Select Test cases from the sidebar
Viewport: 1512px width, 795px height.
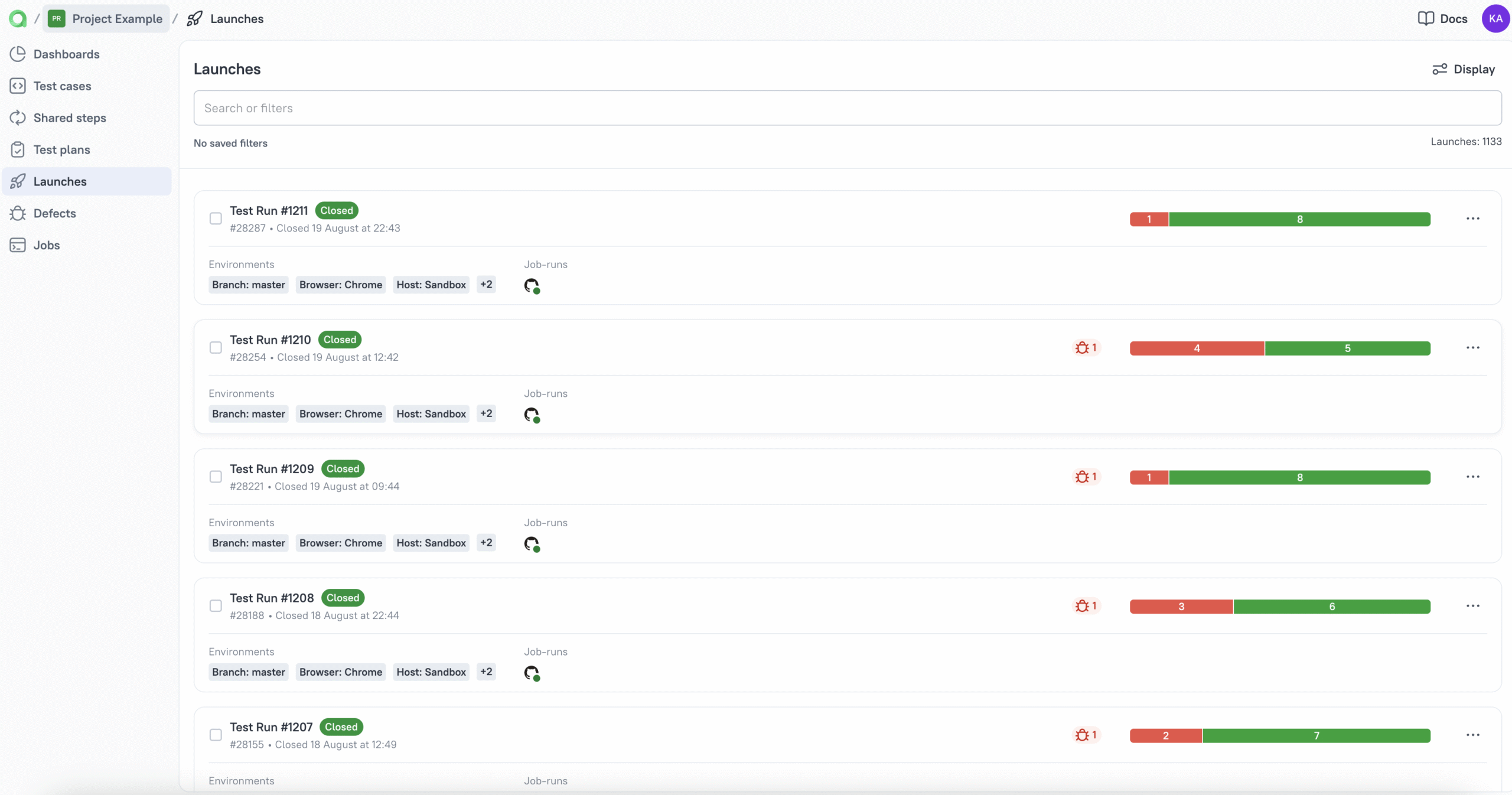[63, 86]
